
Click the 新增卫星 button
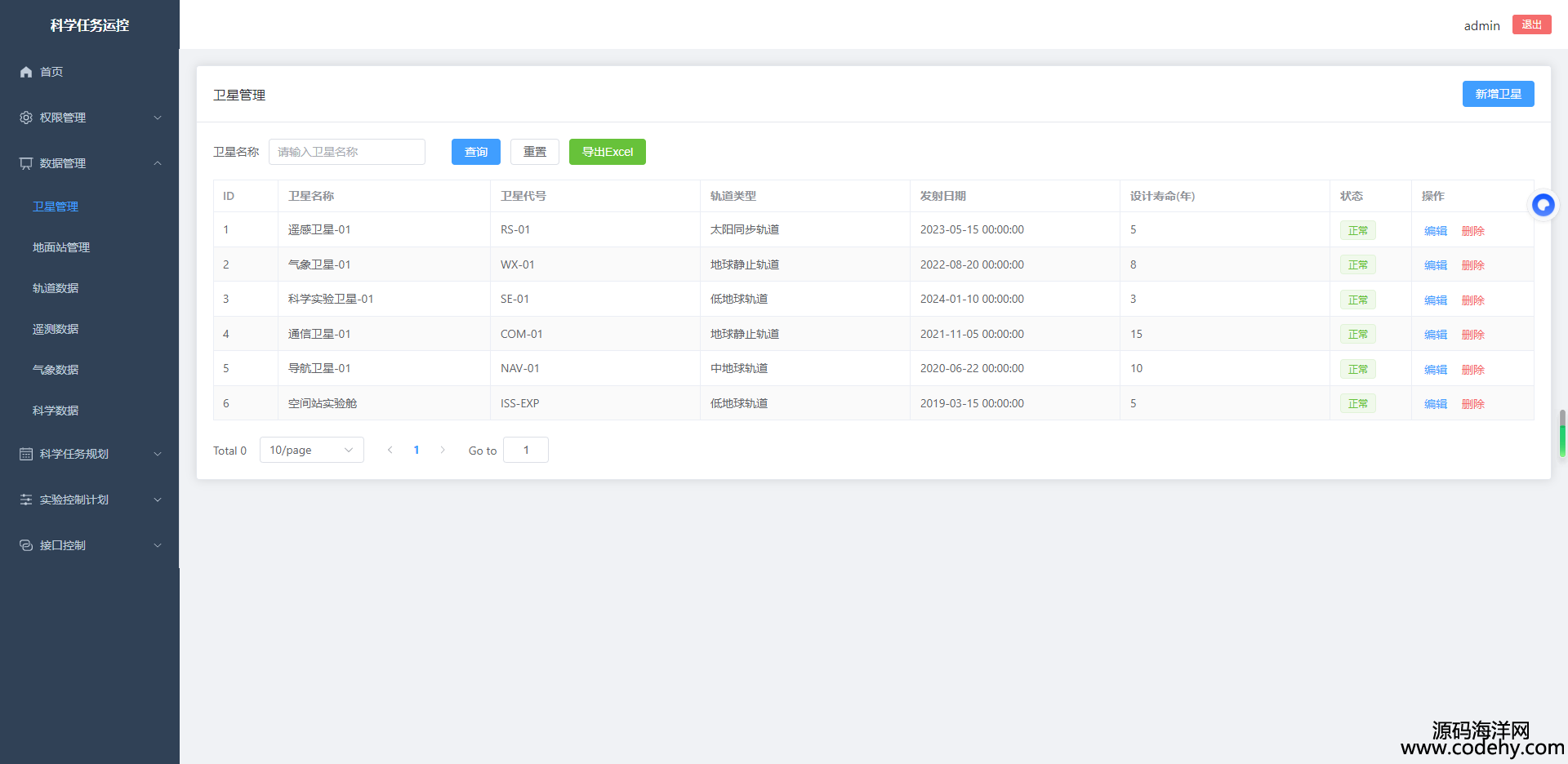1498,94
